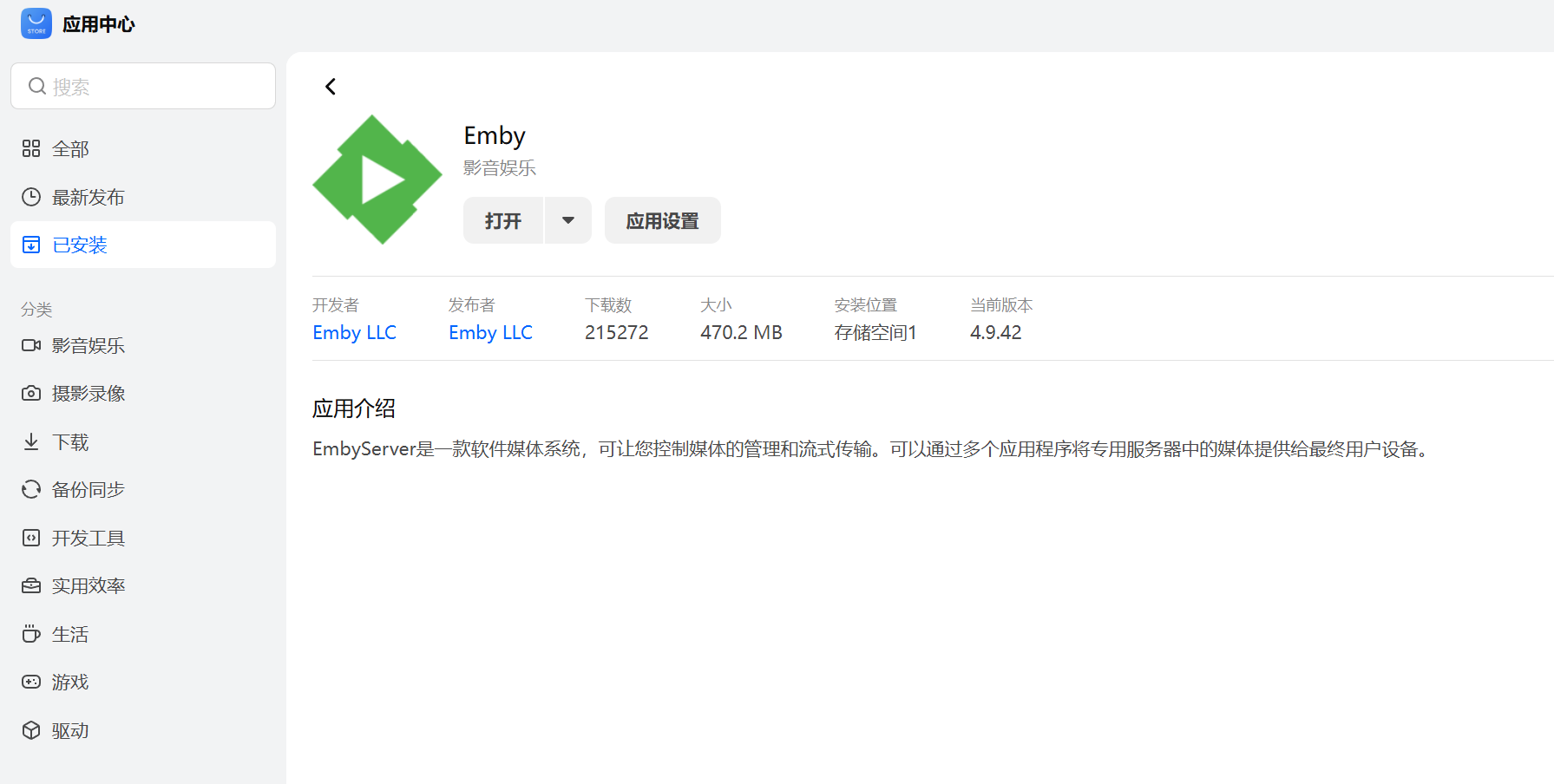Click the install location 存储空间1
The image size is (1554, 784).
tap(875, 332)
